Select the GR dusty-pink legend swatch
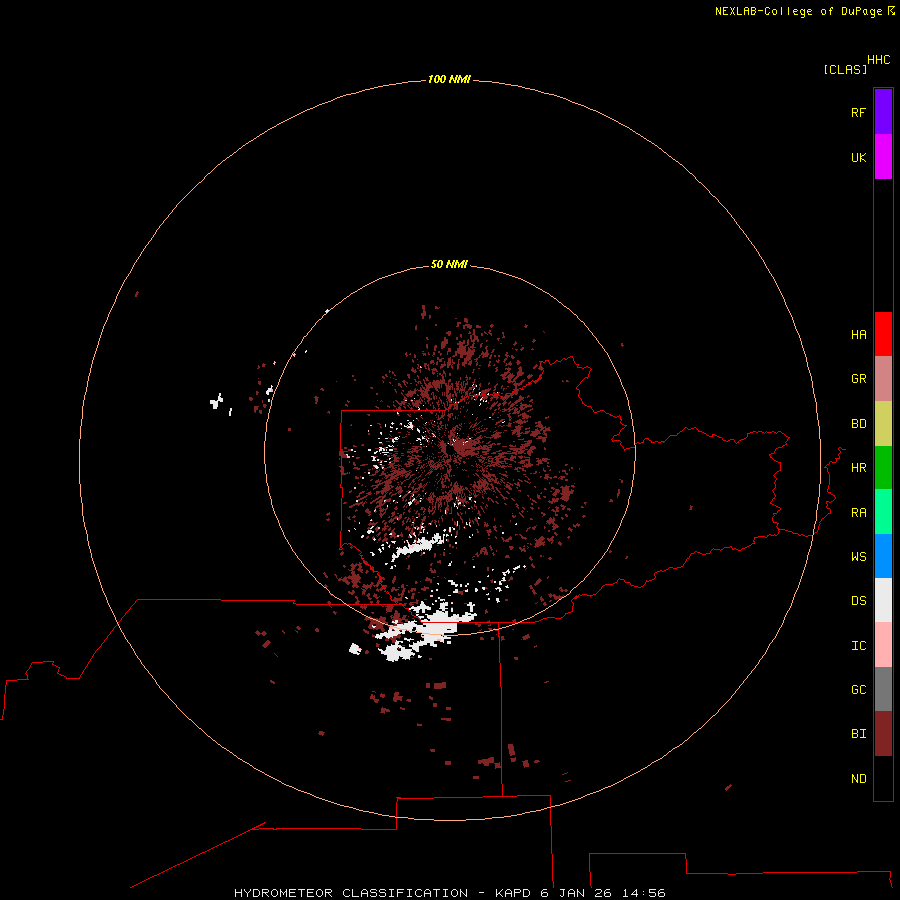This screenshot has width=900, height=900. (x=883, y=379)
